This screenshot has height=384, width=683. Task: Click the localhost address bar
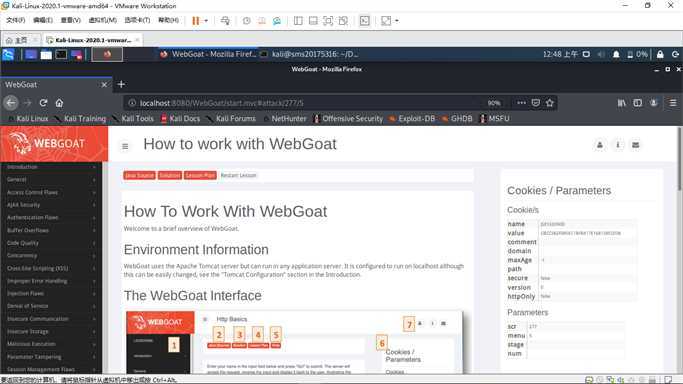point(305,103)
